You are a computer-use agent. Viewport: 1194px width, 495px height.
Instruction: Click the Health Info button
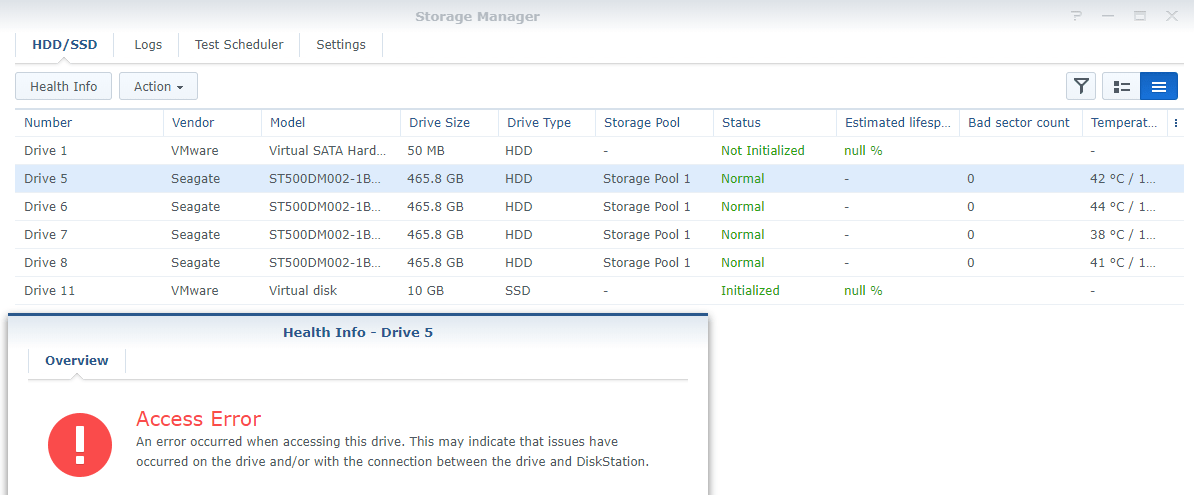click(x=64, y=87)
